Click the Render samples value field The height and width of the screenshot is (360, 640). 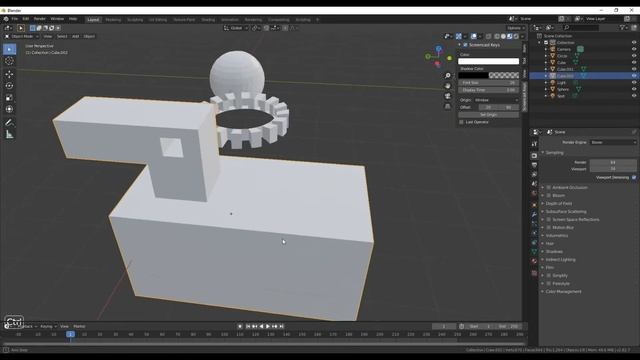pyautogui.click(x=613, y=162)
